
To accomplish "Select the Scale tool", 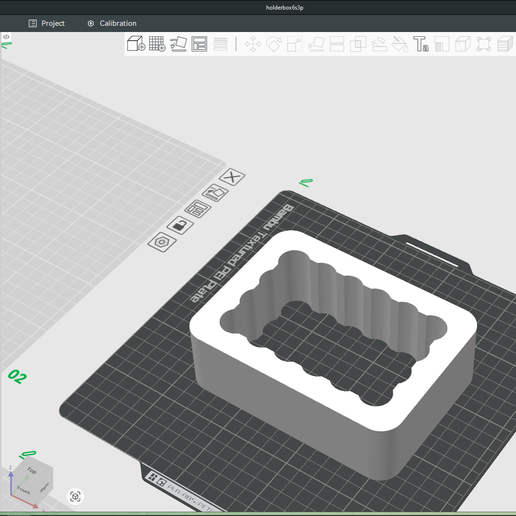I will click(295, 44).
